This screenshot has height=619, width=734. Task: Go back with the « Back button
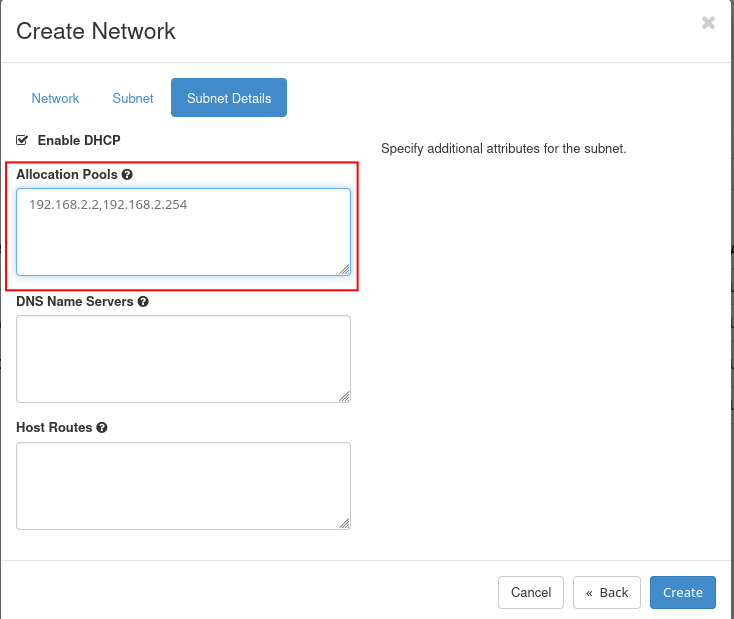607,592
